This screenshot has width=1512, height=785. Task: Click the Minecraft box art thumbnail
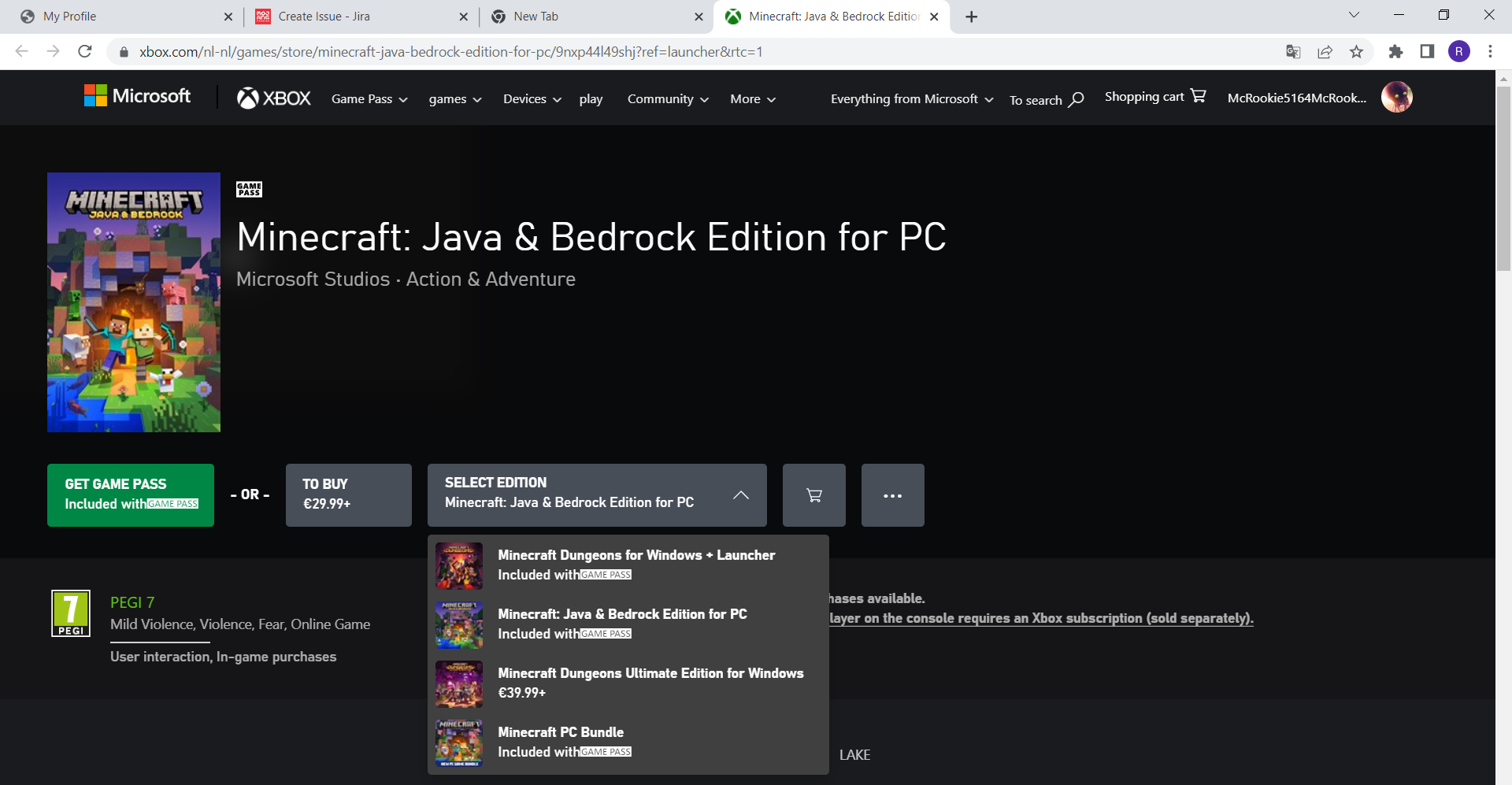click(134, 302)
